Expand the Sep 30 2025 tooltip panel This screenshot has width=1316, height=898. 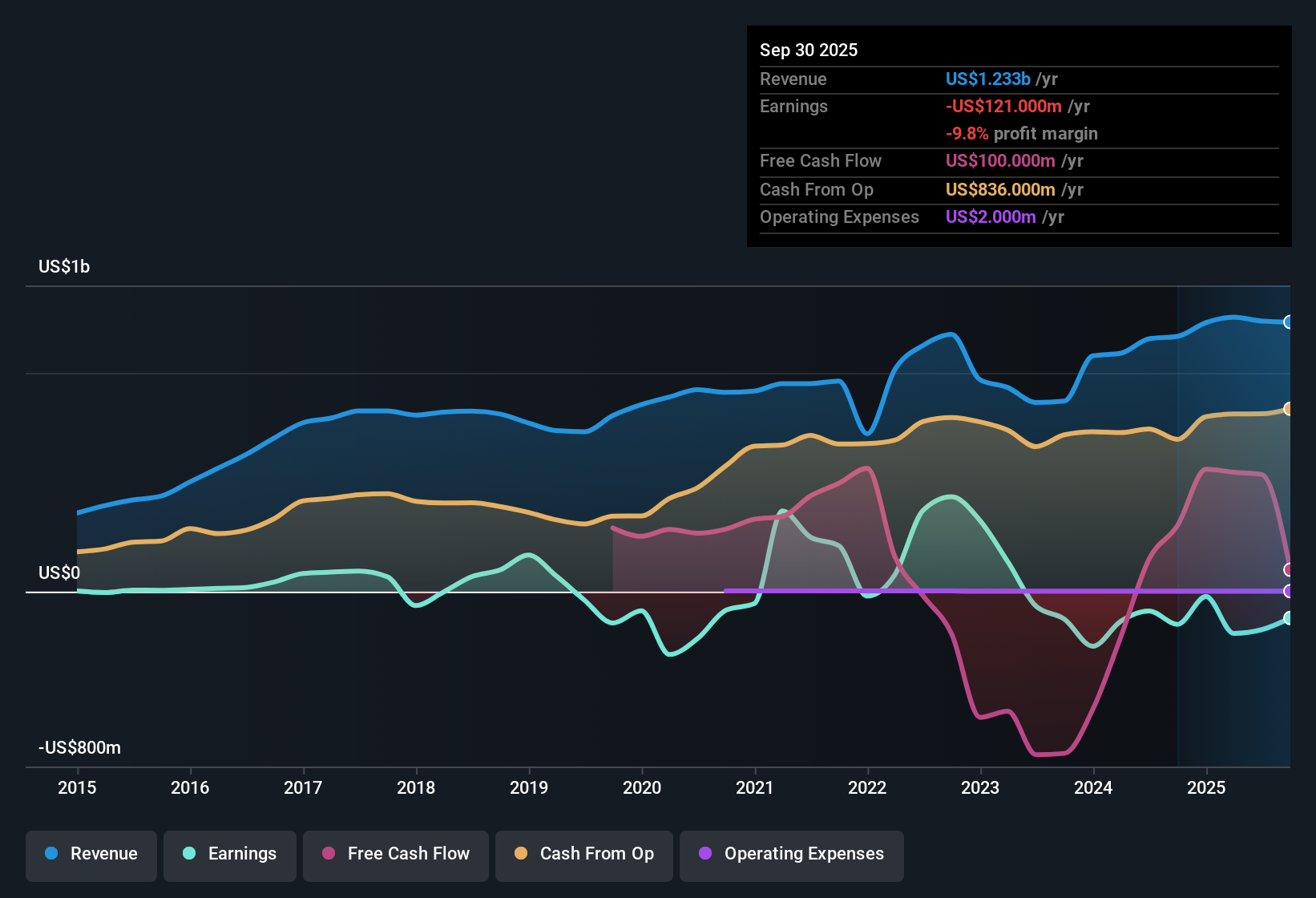point(809,50)
